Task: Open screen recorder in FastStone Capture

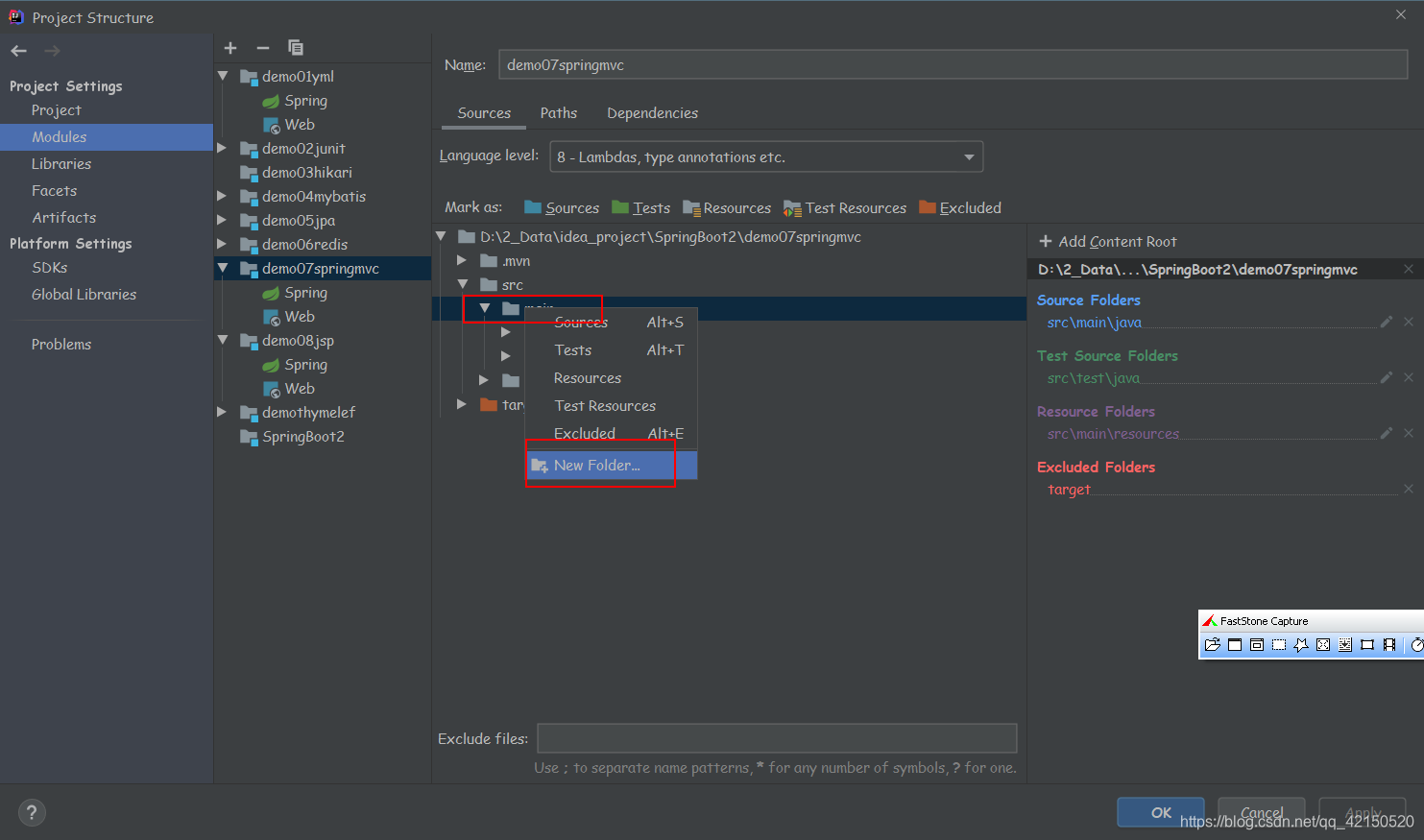Action: point(1389,645)
